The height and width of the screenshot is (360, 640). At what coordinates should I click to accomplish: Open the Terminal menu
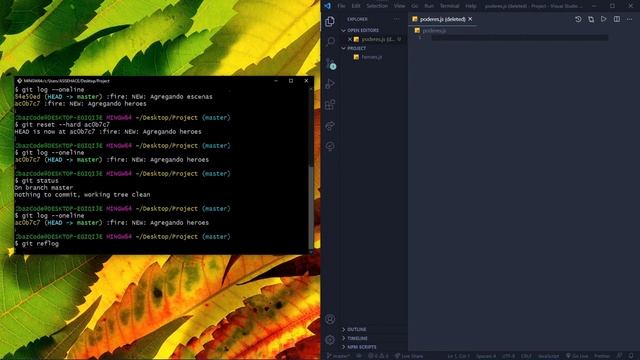pyautogui.click(x=449, y=6)
